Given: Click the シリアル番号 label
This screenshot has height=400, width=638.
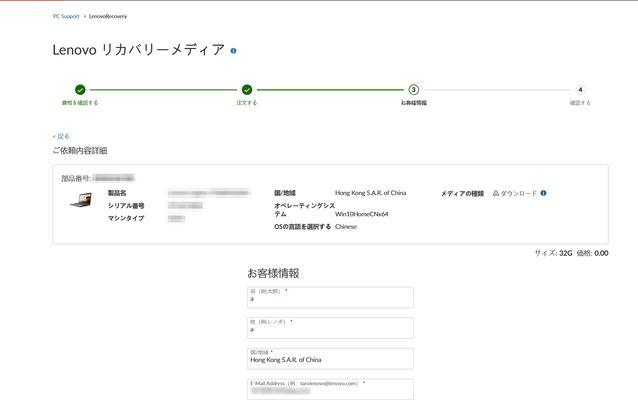Looking at the screenshot, I should click(126, 205).
